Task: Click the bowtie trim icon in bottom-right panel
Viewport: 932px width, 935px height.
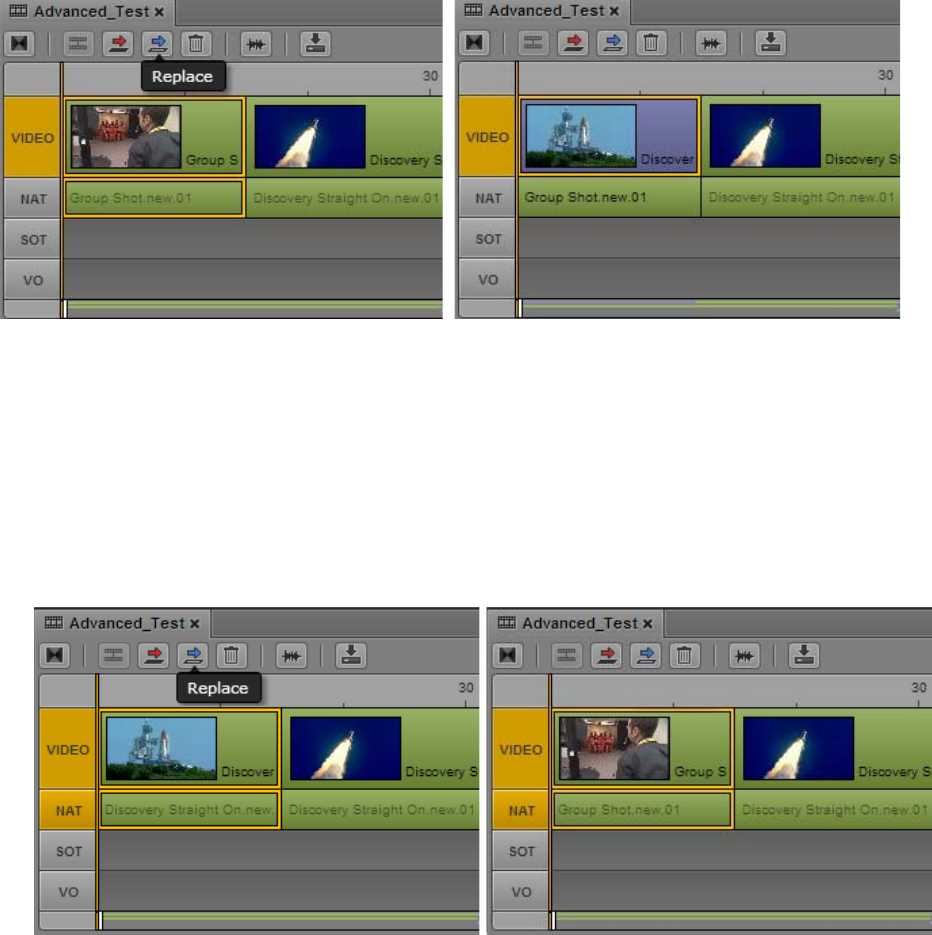Action: 508,655
